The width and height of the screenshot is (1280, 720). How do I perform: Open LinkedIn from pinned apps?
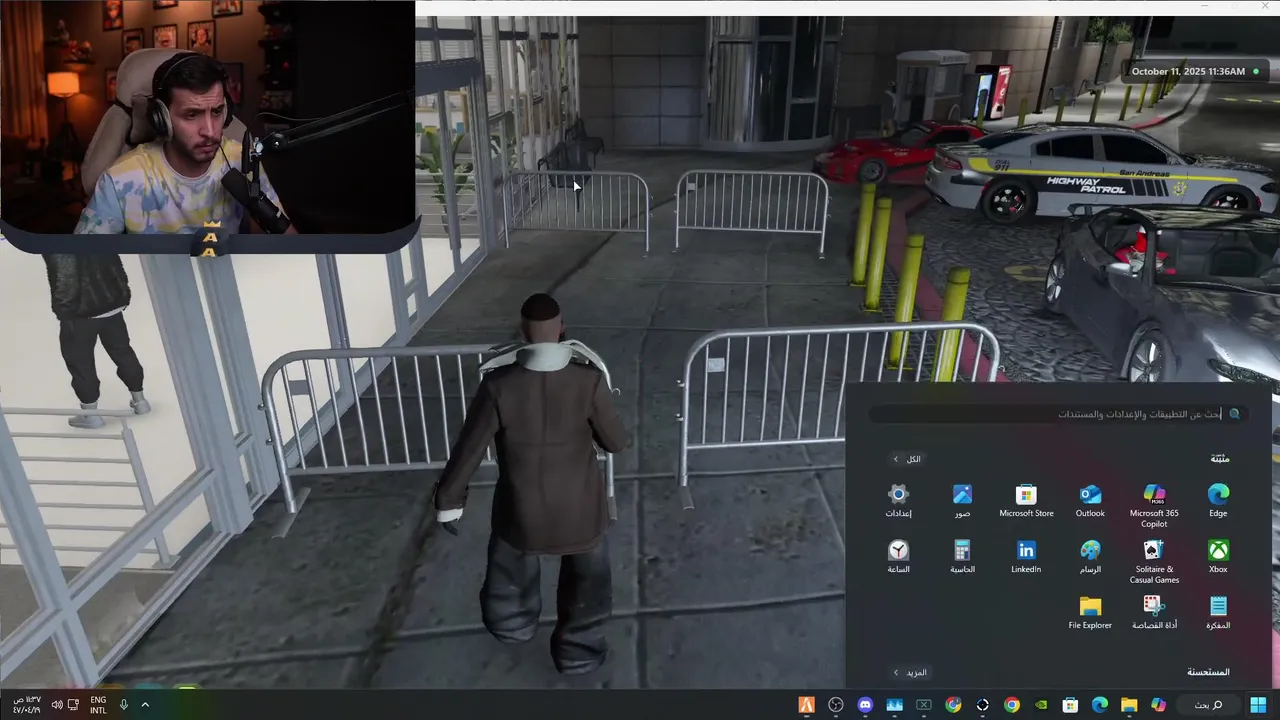pyautogui.click(x=1026, y=556)
